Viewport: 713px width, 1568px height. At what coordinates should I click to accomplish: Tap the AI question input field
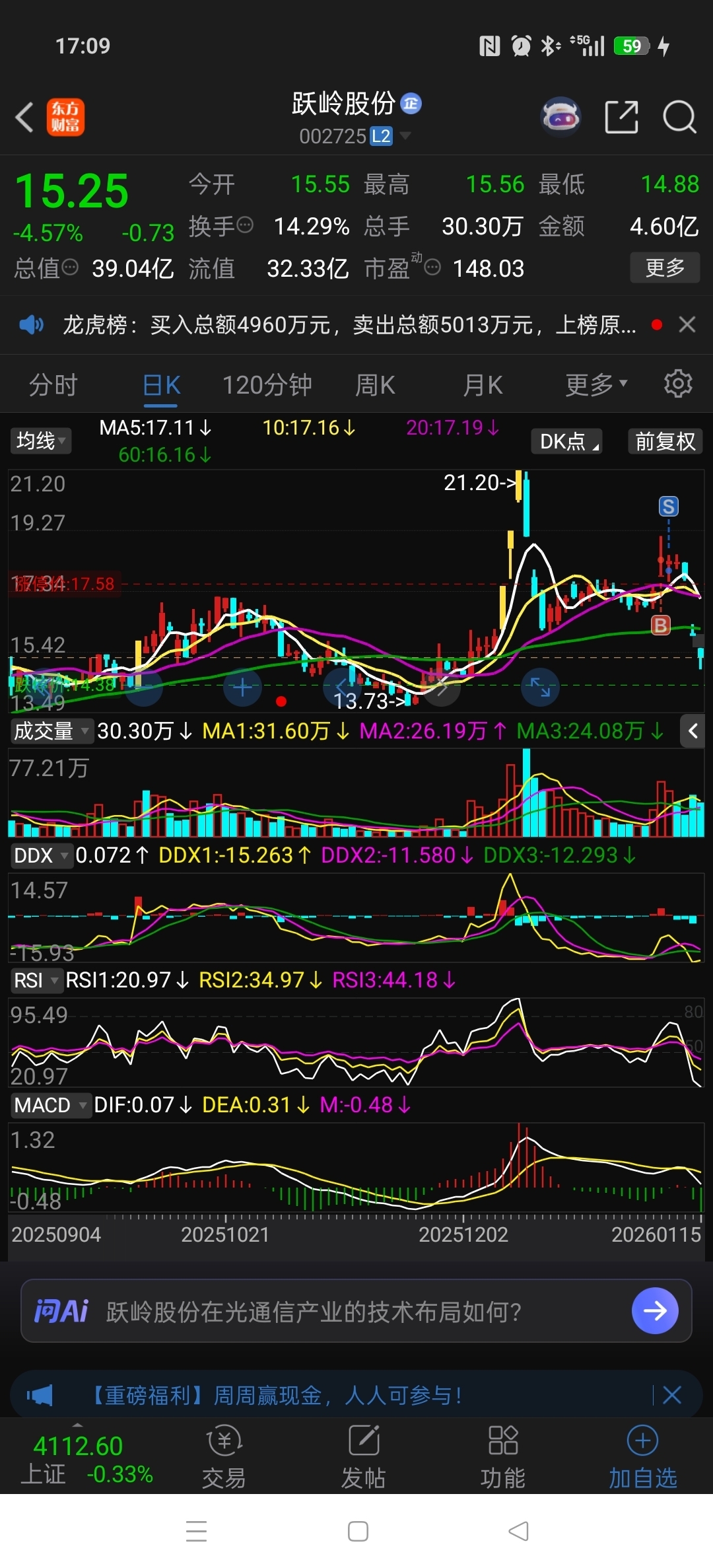point(356,1311)
